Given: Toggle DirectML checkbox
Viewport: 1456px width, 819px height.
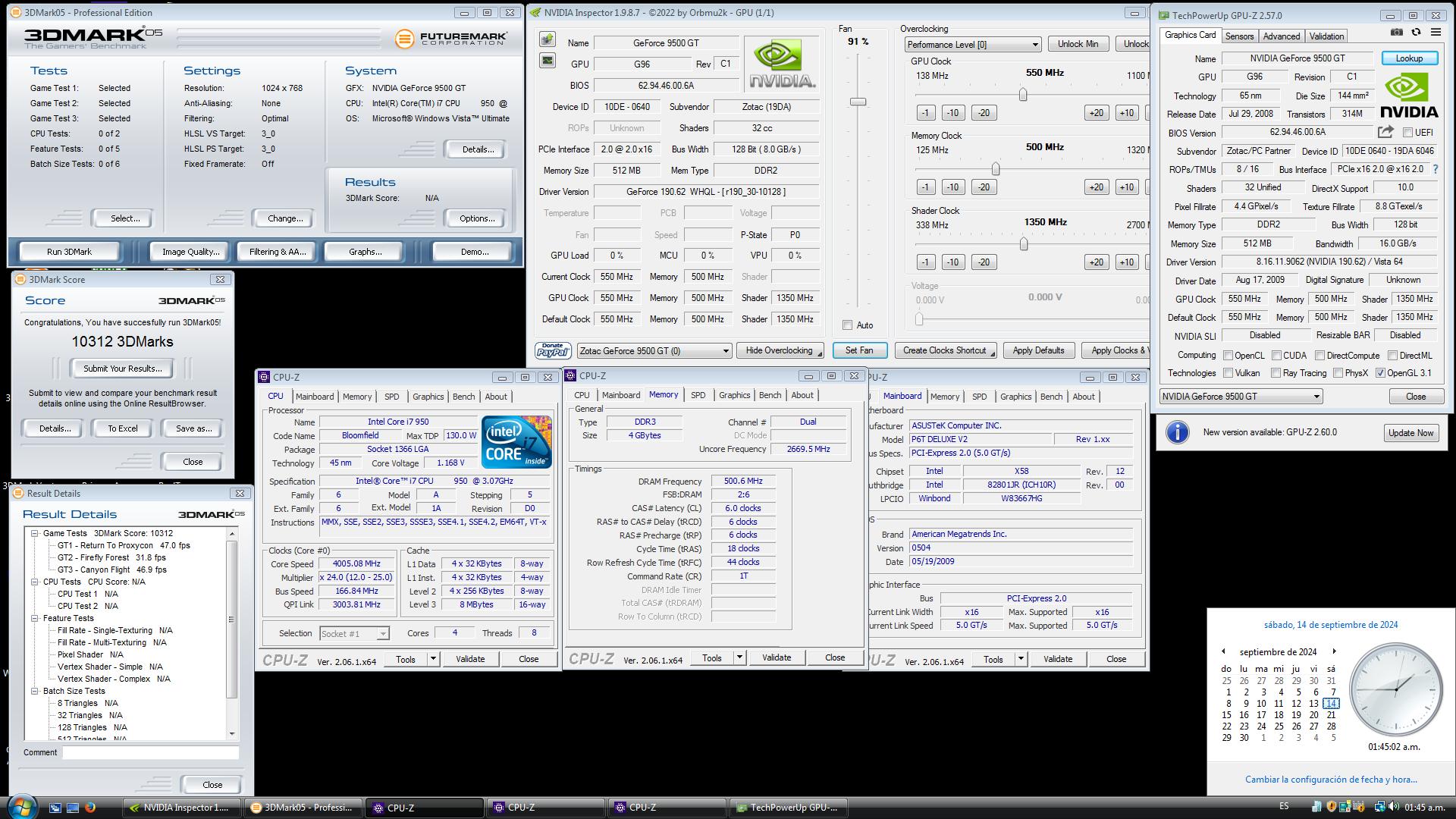Looking at the screenshot, I should coord(1392,356).
